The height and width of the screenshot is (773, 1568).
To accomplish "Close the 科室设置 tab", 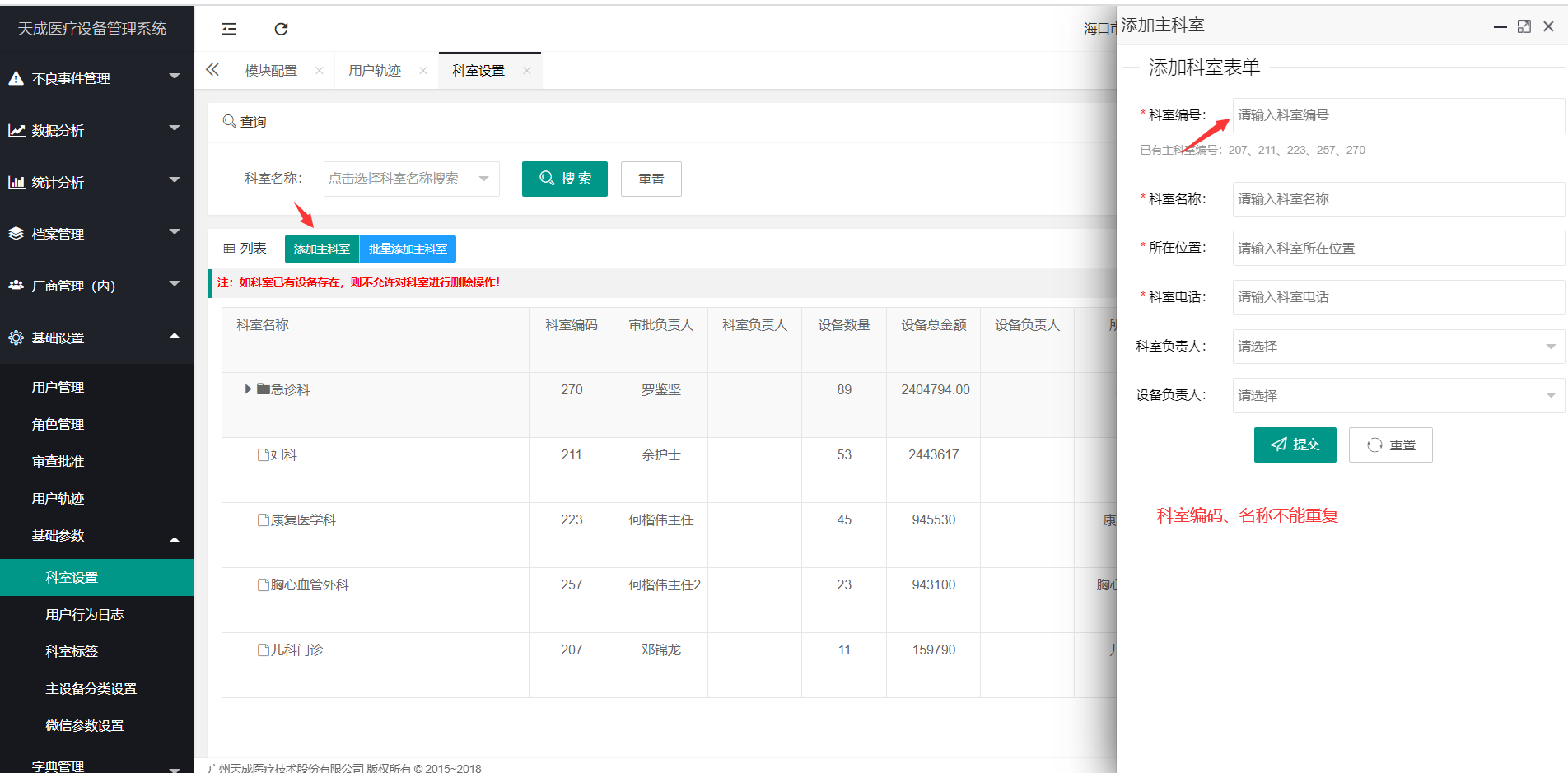I will (x=527, y=71).
